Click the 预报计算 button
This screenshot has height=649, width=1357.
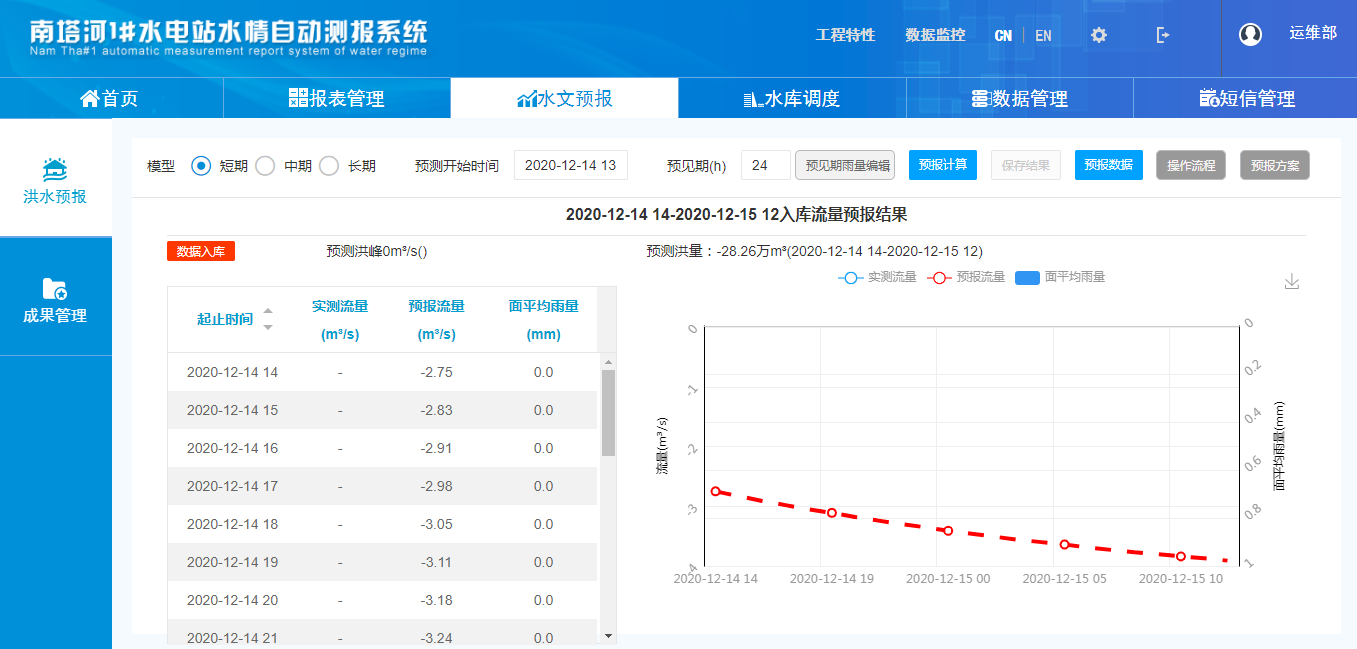pyautogui.click(x=943, y=165)
